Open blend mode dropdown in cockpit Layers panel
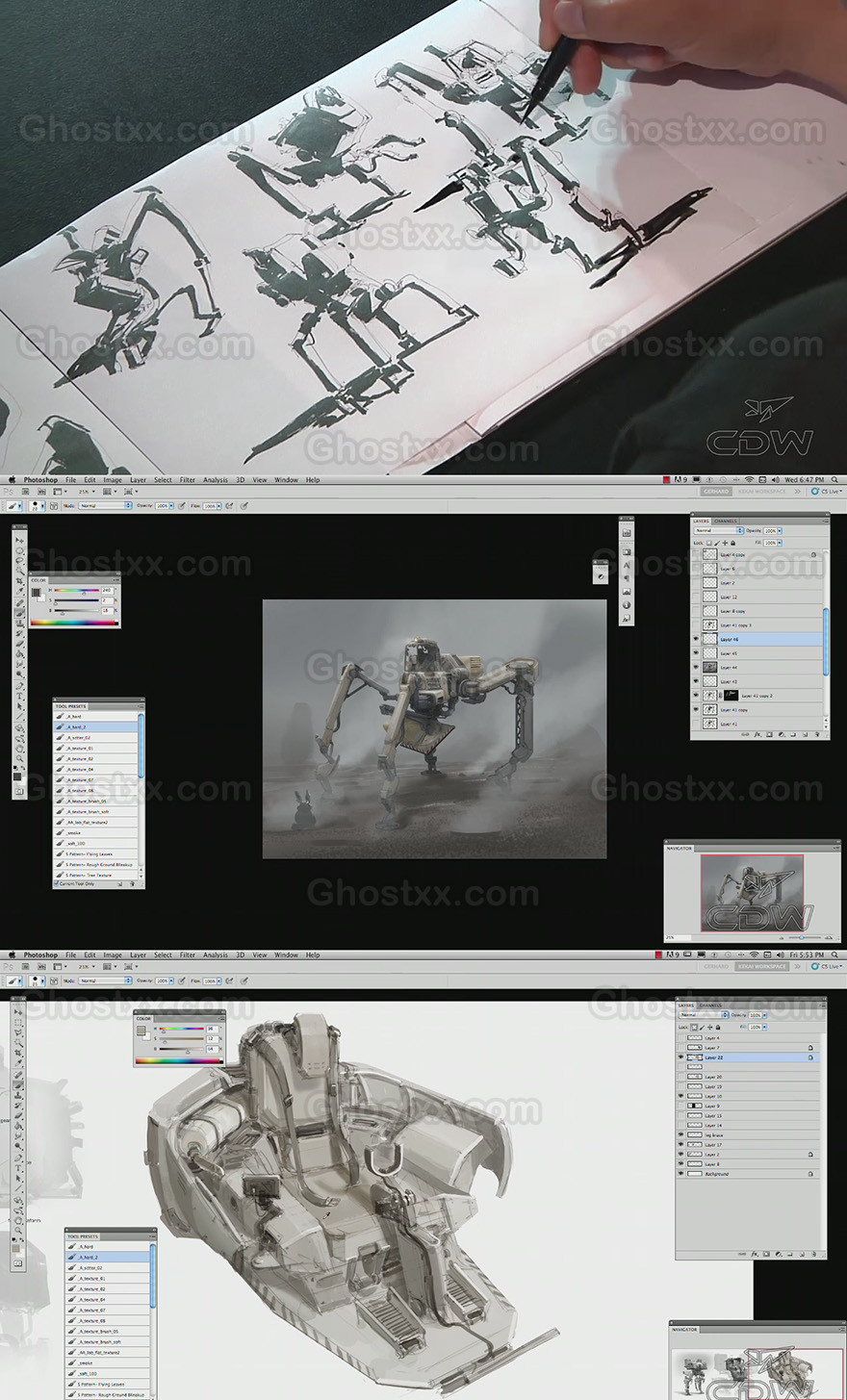This screenshot has height=1400, width=847. (x=704, y=1015)
